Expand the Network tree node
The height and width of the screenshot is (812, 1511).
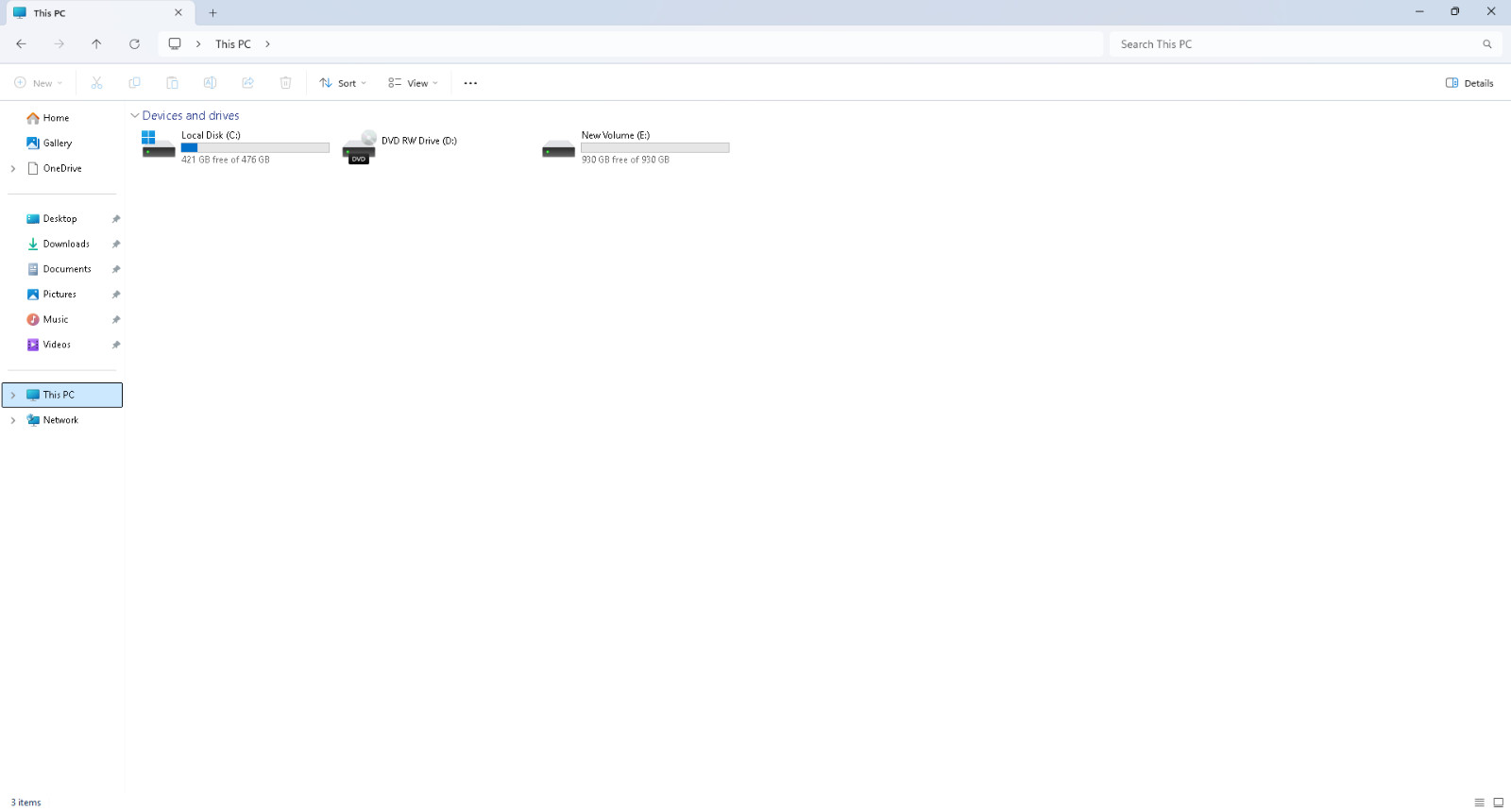tap(13, 421)
